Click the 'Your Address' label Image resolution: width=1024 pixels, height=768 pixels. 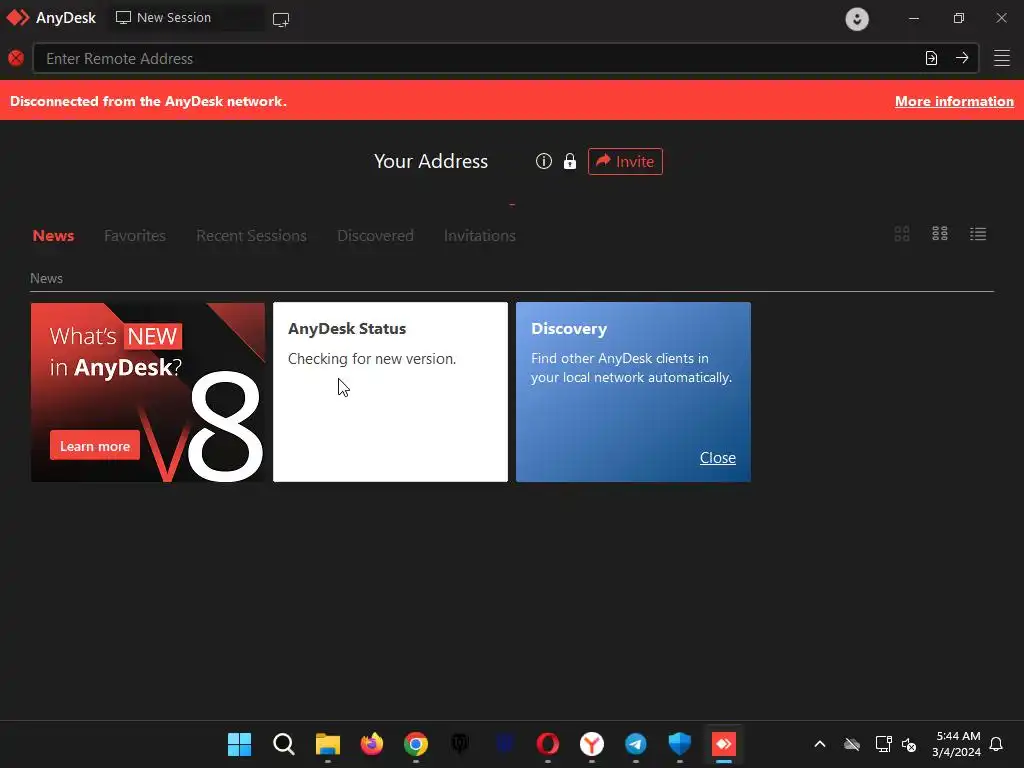430,161
